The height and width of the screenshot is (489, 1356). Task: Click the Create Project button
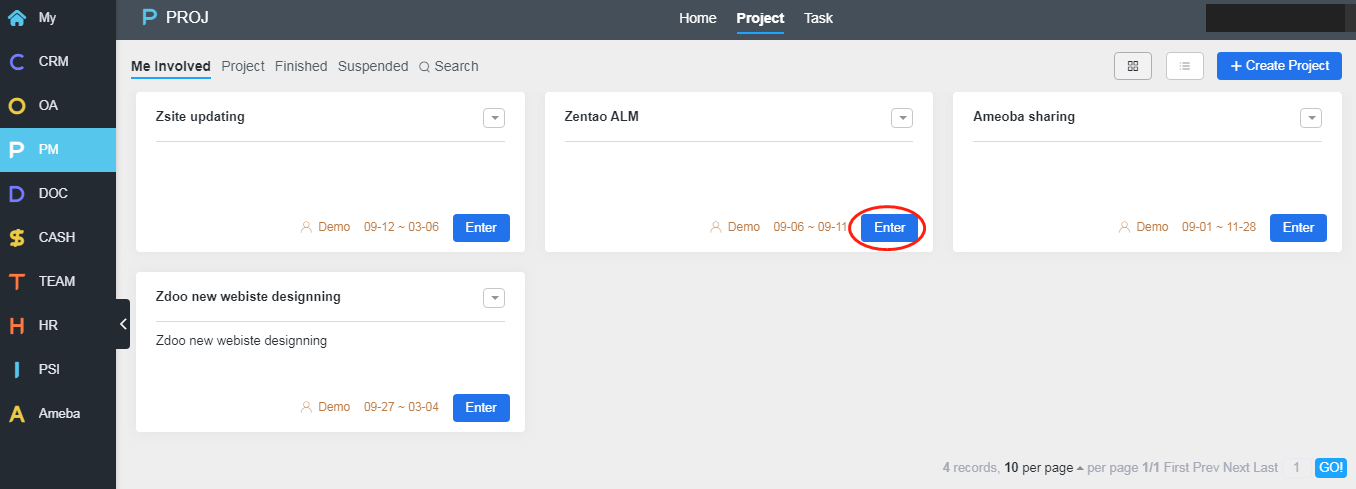1279,66
